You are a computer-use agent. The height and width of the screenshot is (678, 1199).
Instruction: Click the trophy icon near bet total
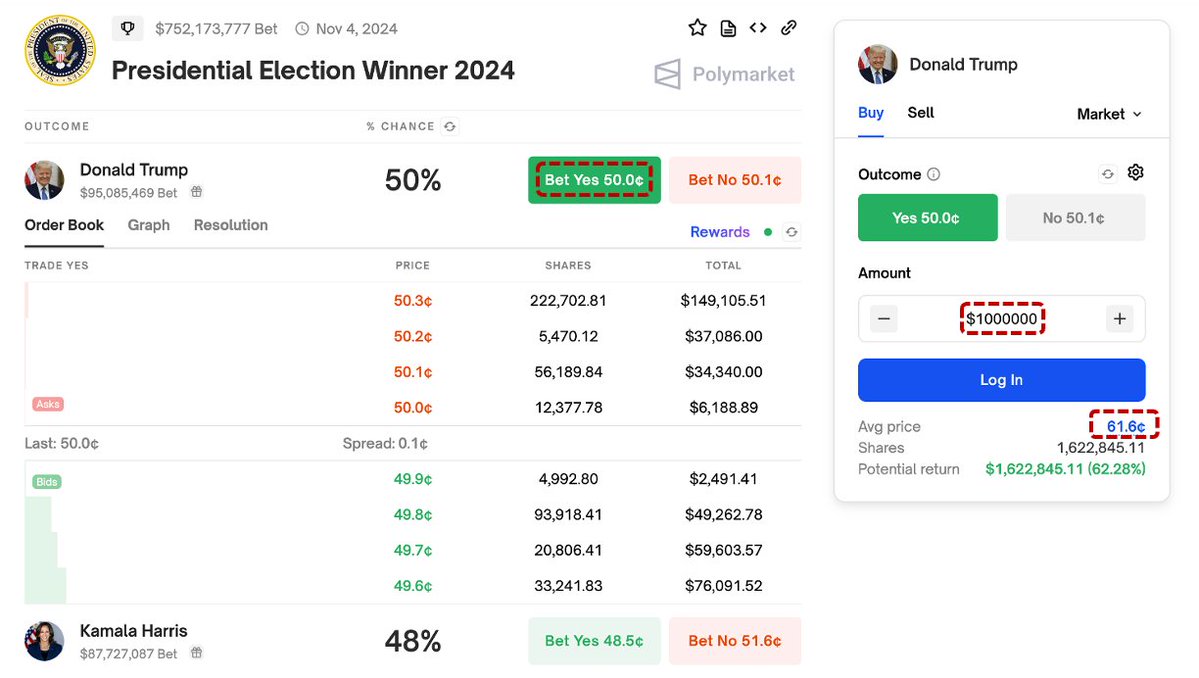pos(127,29)
